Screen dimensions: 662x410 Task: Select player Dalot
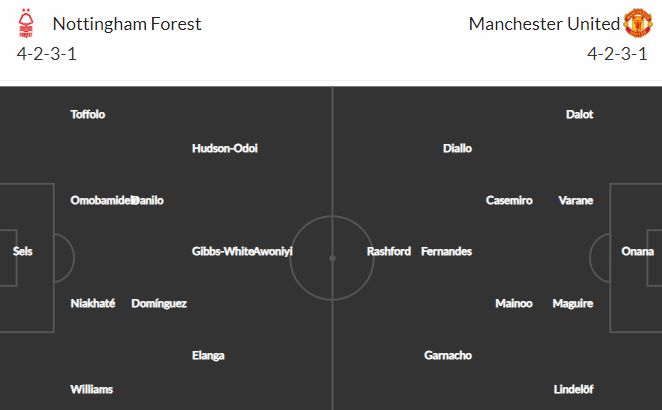click(579, 114)
